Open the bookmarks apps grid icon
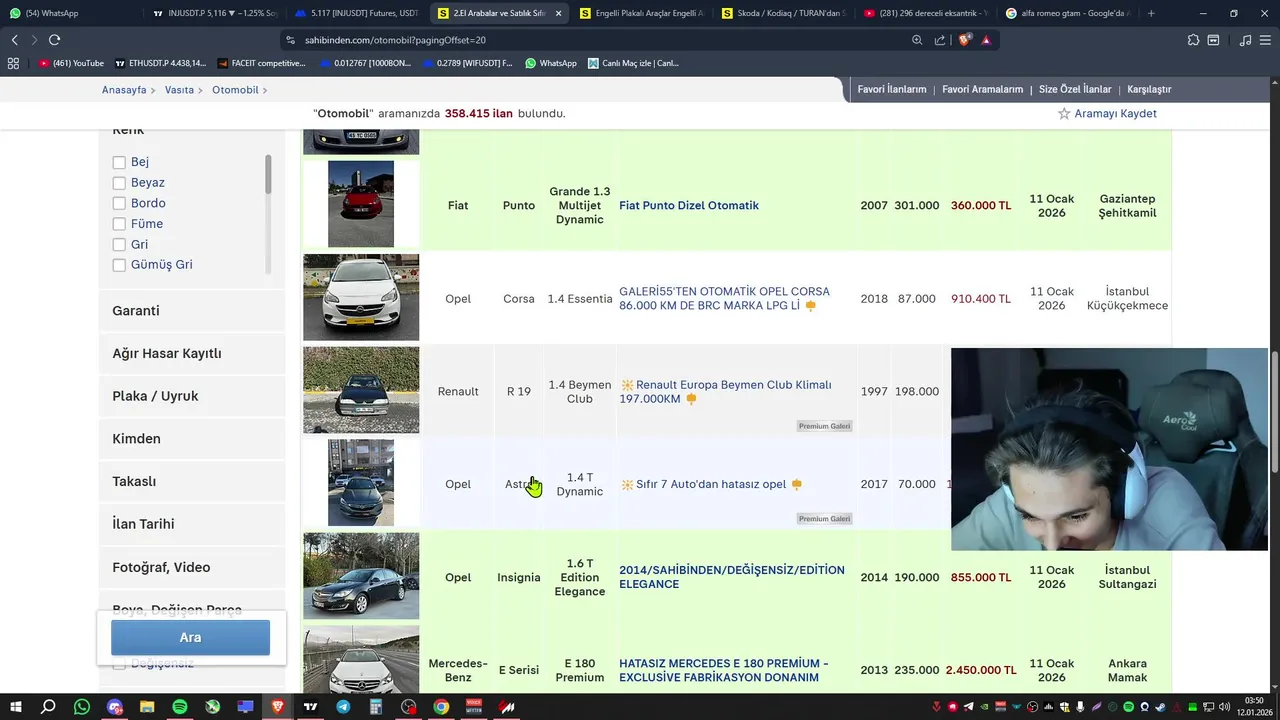 point(13,63)
